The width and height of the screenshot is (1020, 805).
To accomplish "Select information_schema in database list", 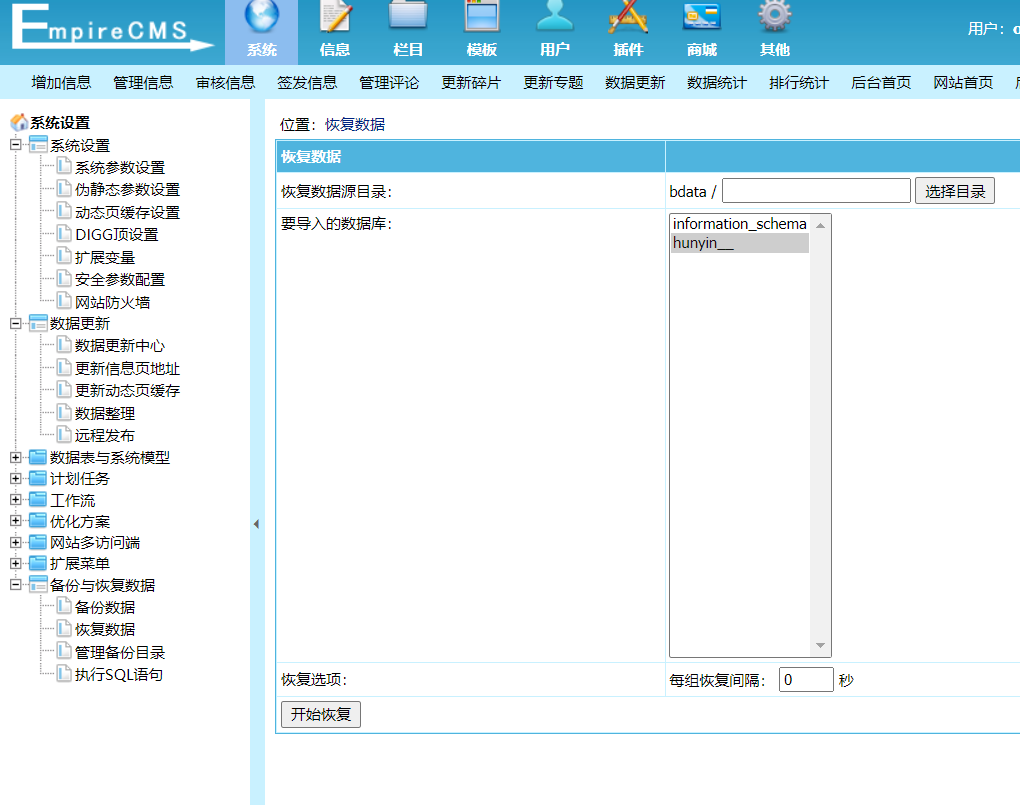I will (739, 224).
